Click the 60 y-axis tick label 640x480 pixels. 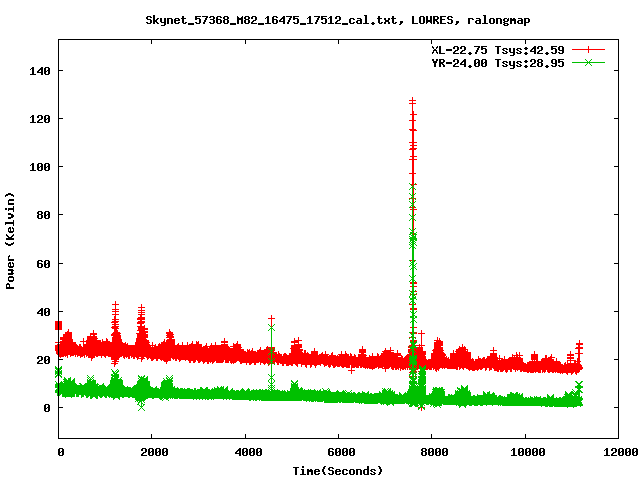click(43, 264)
